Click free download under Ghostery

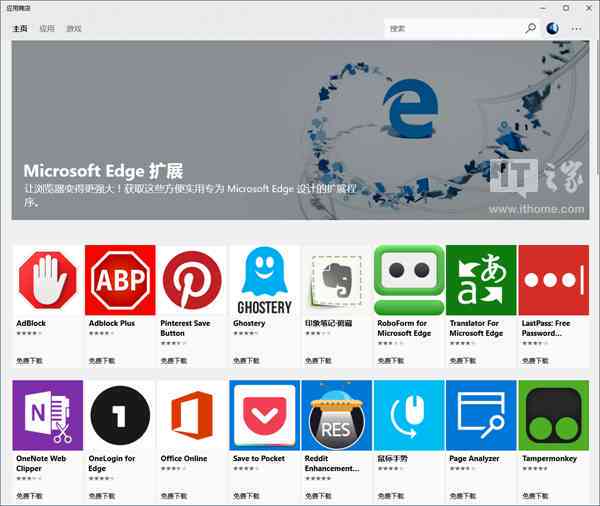pos(246,361)
